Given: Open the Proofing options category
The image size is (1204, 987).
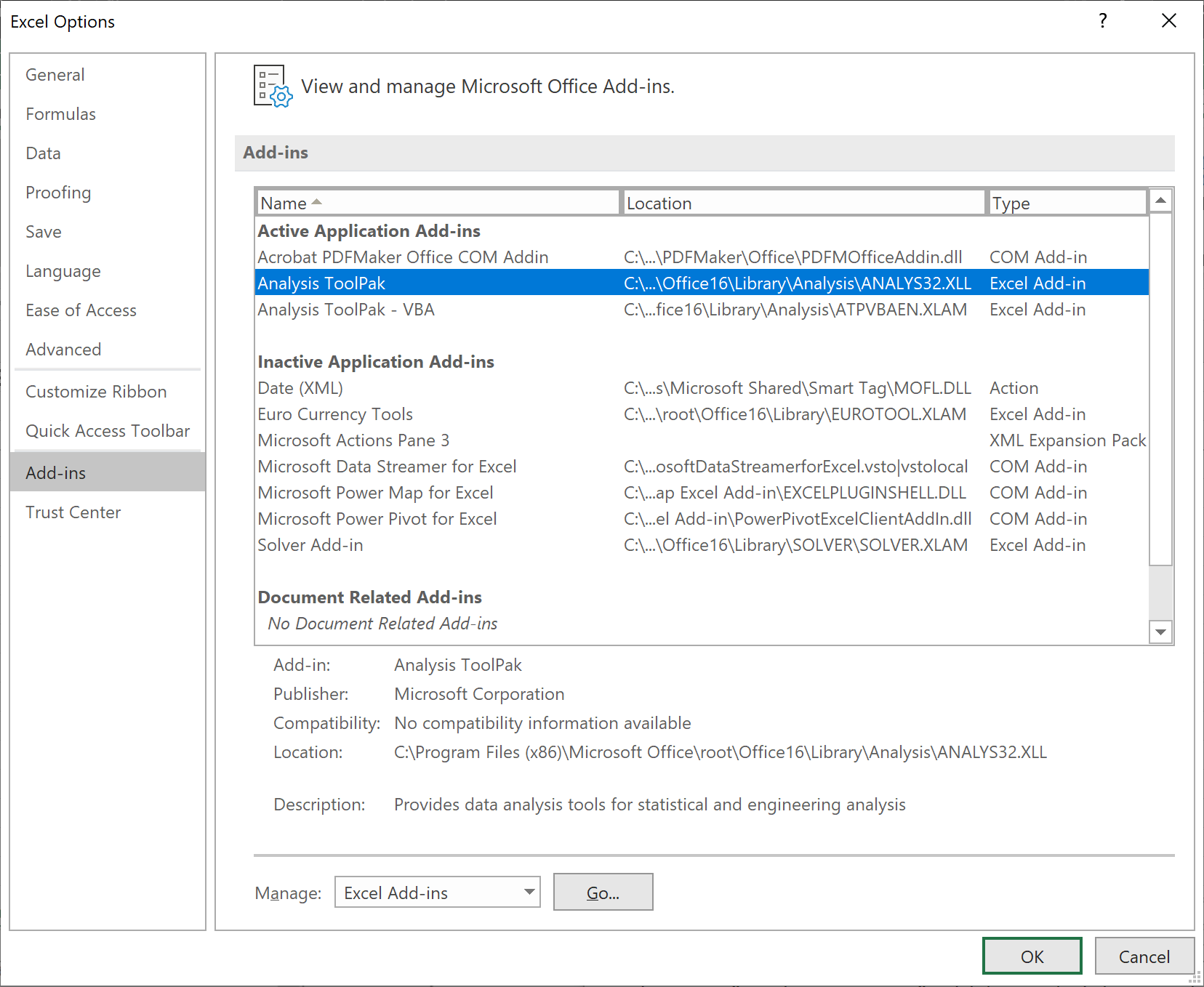Looking at the screenshot, I should pyautogui.click(x=108, y=193).
